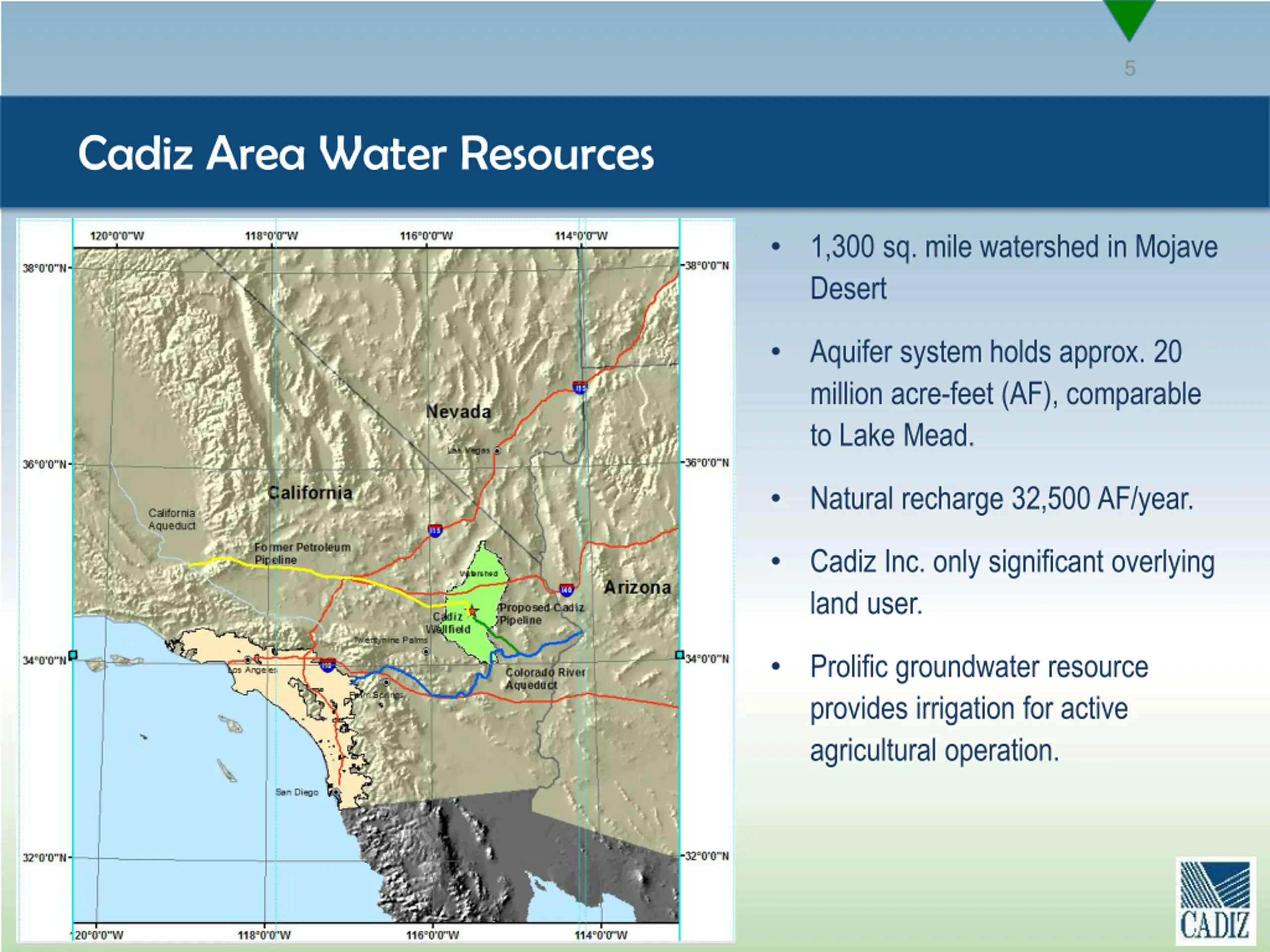Select the left 34°N map edge handle
Screen dimensions: 1270x952
click(x=73, y=655)
